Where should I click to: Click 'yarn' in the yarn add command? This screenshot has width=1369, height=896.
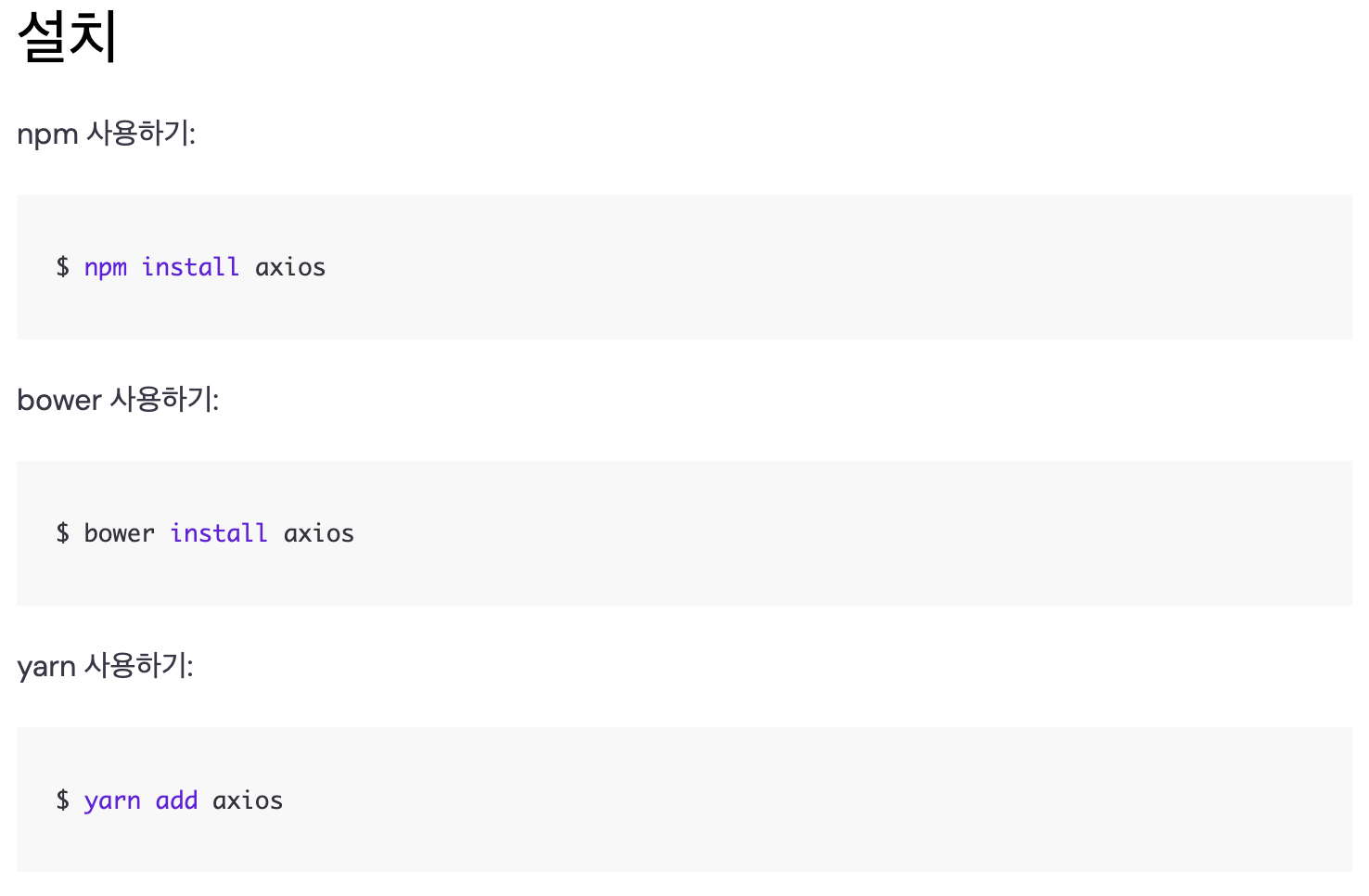[112, 801]
